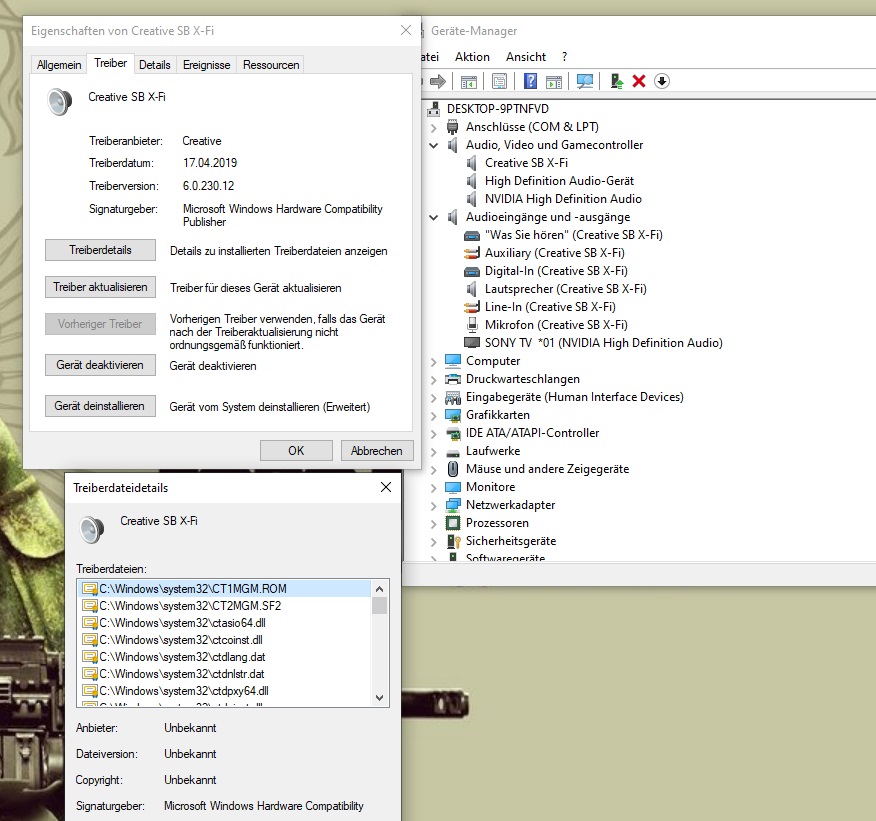
Task: Select ctdlang.dat driver file
Action: [224, 657]
